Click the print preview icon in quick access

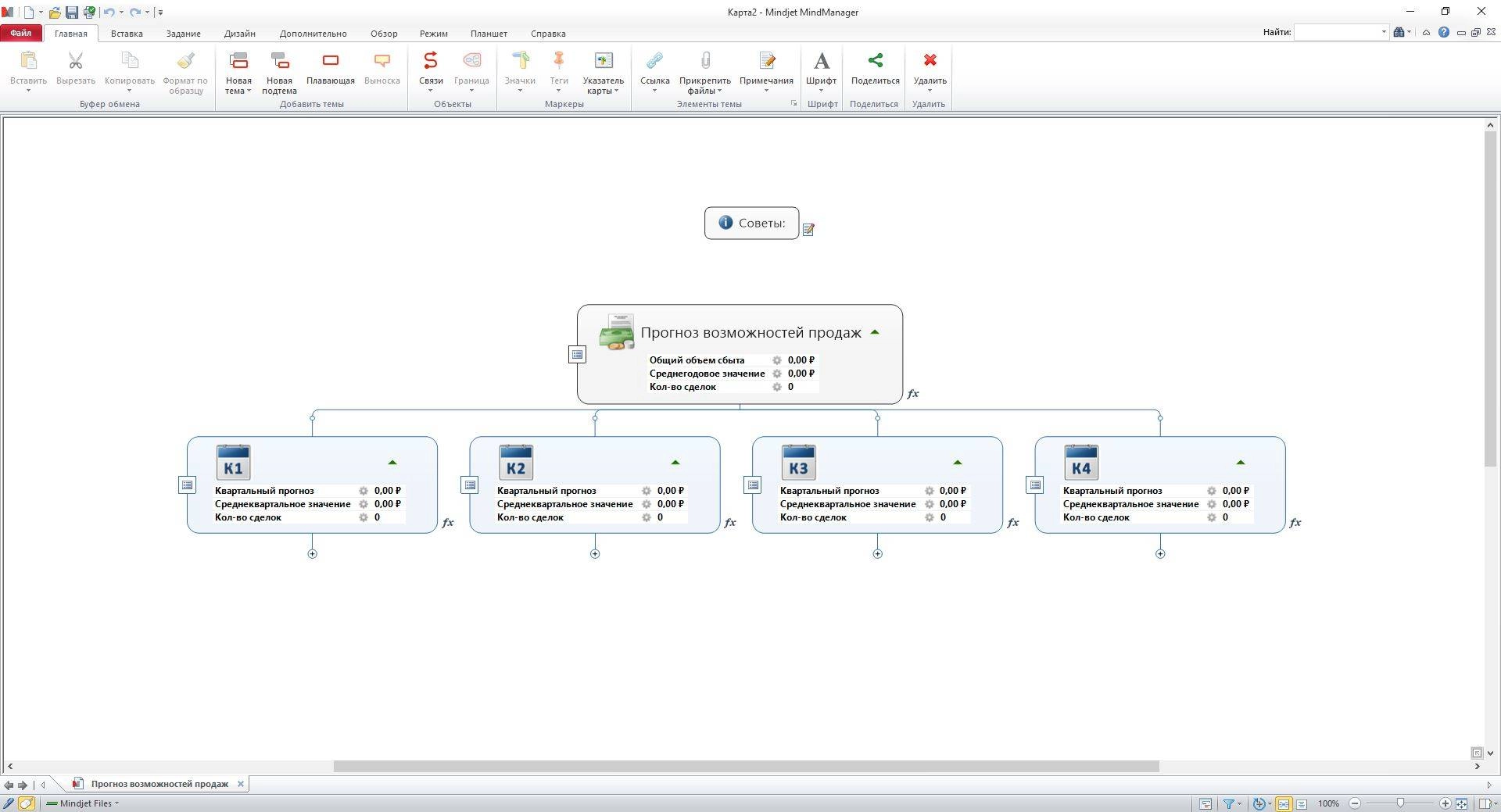click(89, 12)
